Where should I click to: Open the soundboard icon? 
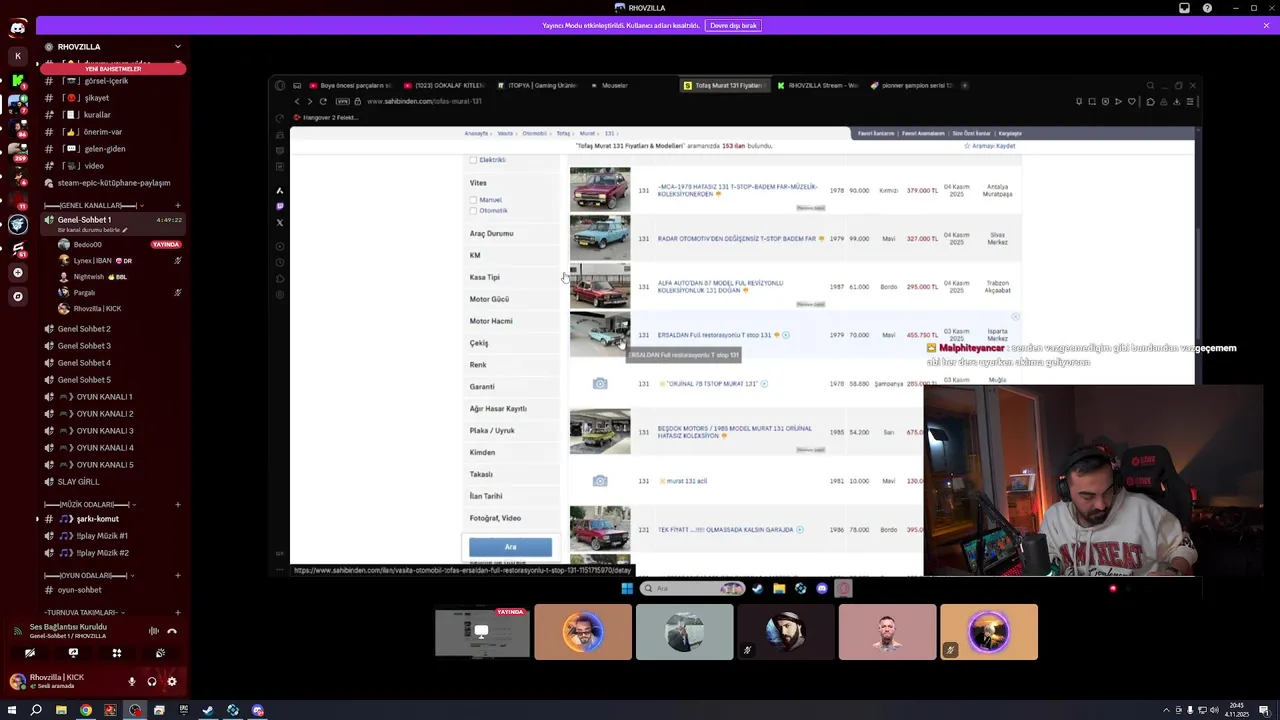160,653
